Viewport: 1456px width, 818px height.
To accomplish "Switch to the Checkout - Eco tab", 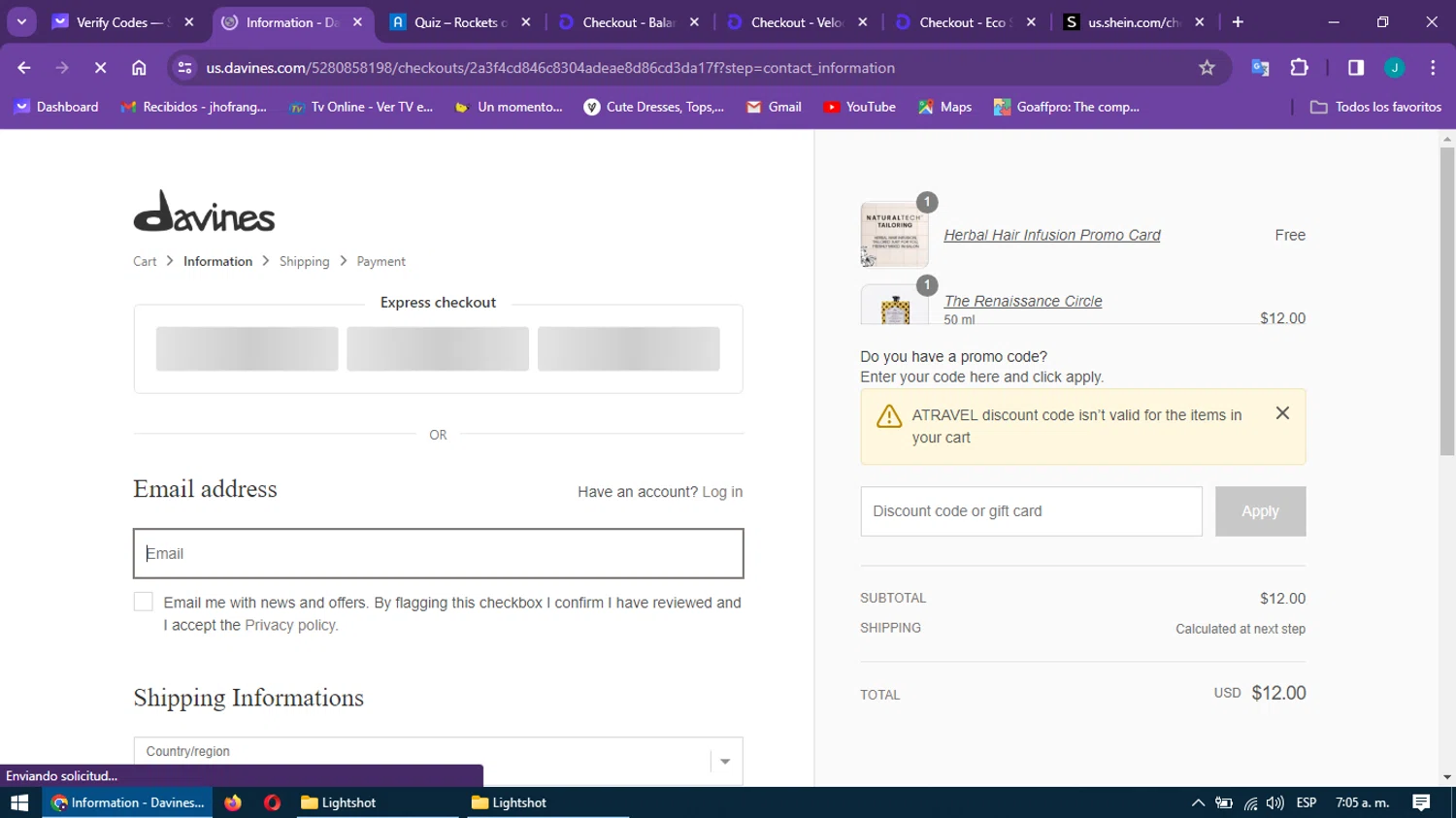I will click(964, 22).
